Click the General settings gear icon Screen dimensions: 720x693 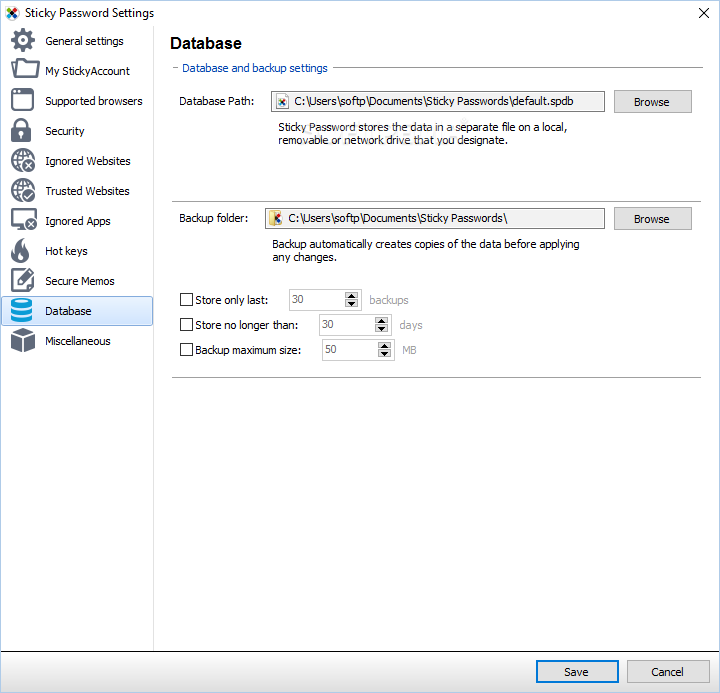click(22, 40)
